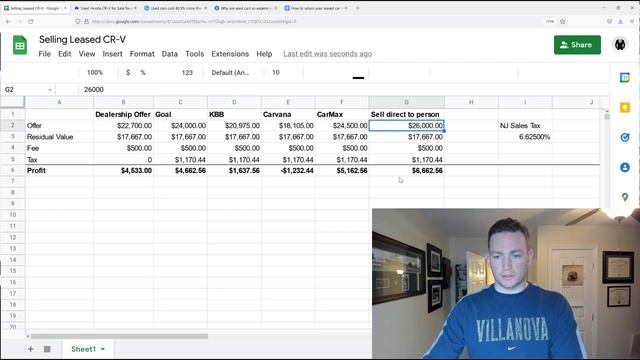This screenshot has width=640, height=360.
Task: Click the site lock icon in address bar
Action: 87,21
